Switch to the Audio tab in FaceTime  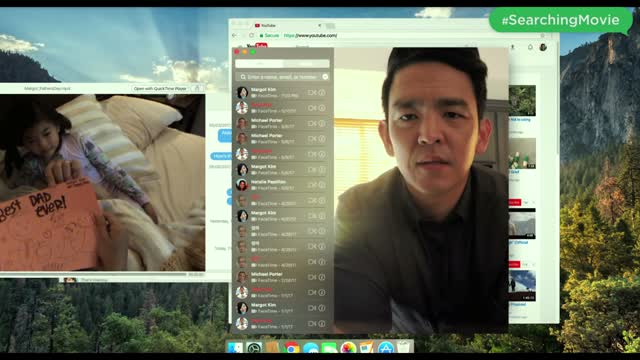(306, 64)
